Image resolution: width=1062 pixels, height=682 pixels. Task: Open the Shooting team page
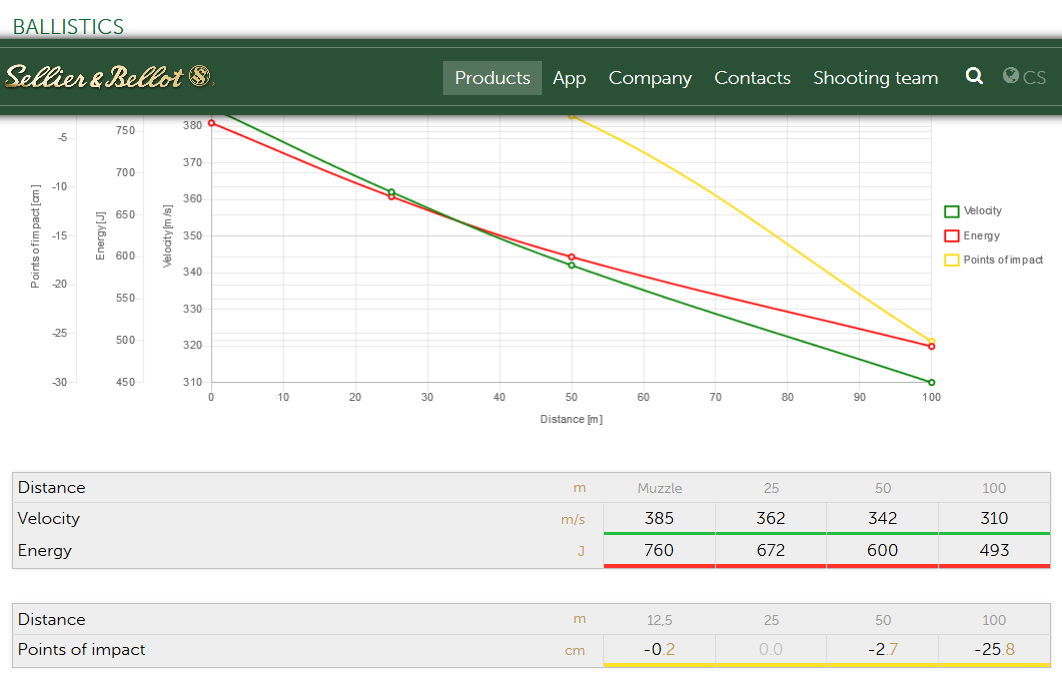pos(875,78)
